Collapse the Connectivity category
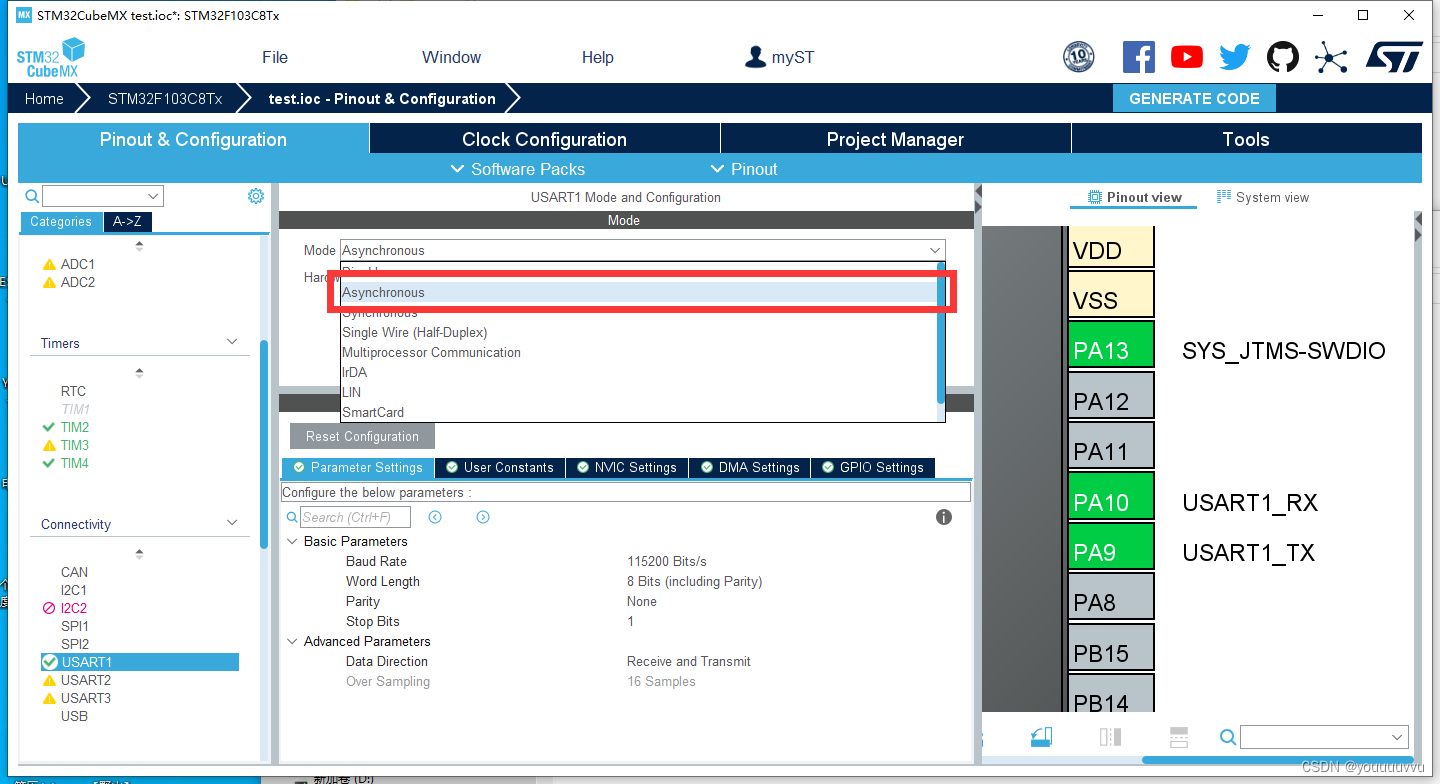This screenshot has height=784, width=1440. tap(232, 523)
